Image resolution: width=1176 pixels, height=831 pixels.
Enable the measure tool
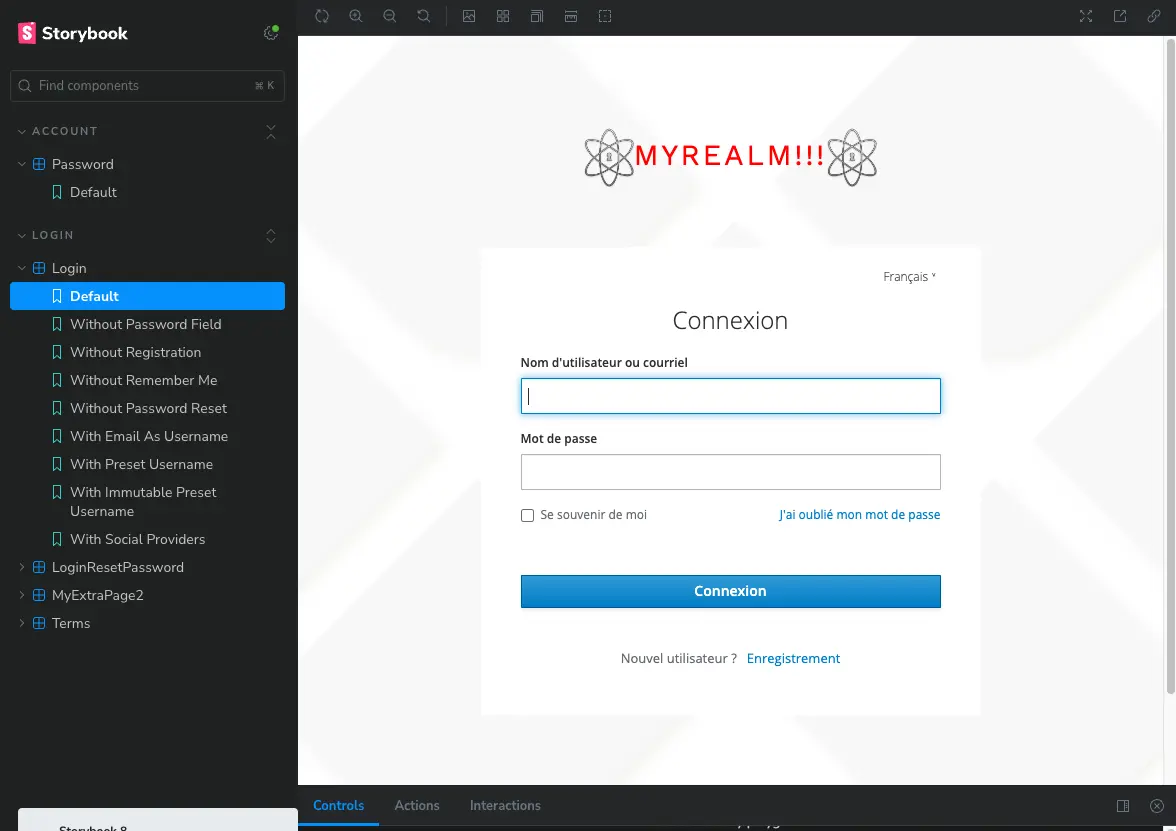[571, 16]
